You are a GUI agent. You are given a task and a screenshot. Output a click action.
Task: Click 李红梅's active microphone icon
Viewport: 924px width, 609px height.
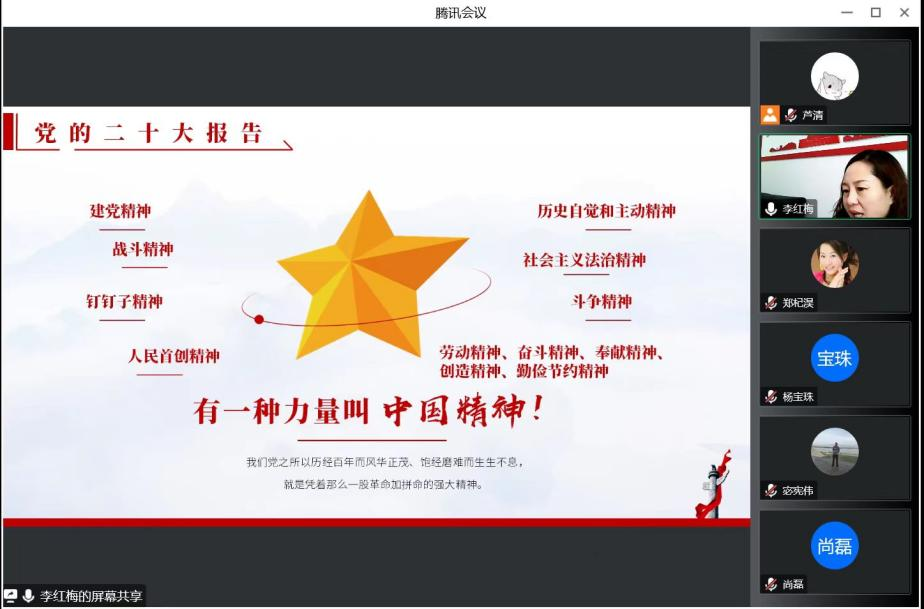tap(771, 208)
